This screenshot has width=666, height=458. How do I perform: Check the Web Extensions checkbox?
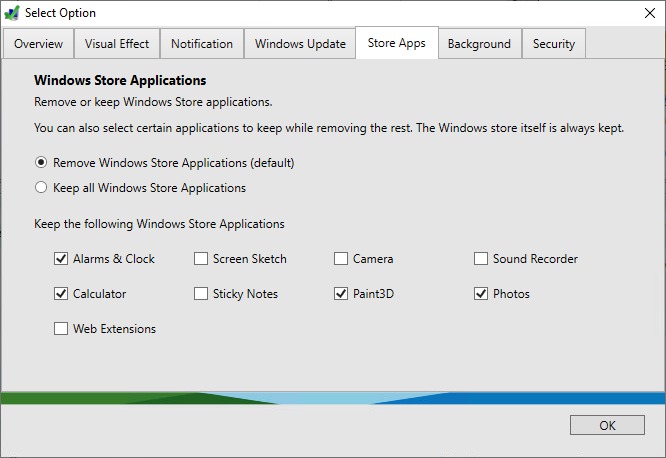(61, 329)
